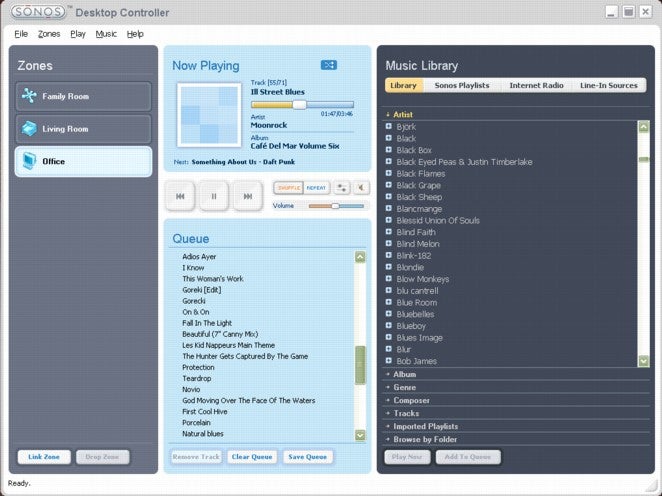This screenshot has width=662, height=496.
Task: Click the track progress slider
Action: click(x=302, y=105)
